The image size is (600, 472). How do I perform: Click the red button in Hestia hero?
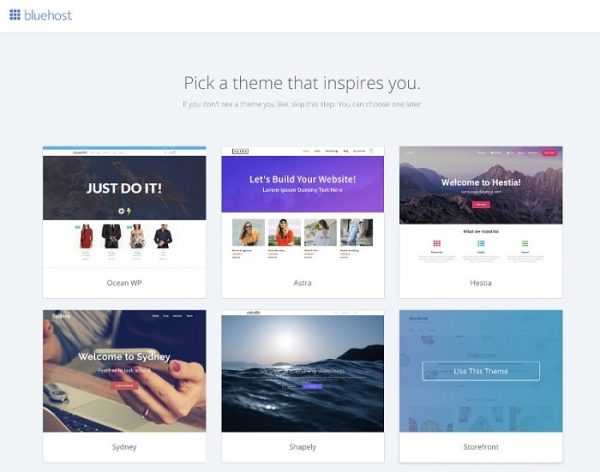pyautogui.click(x=481, y=204)
